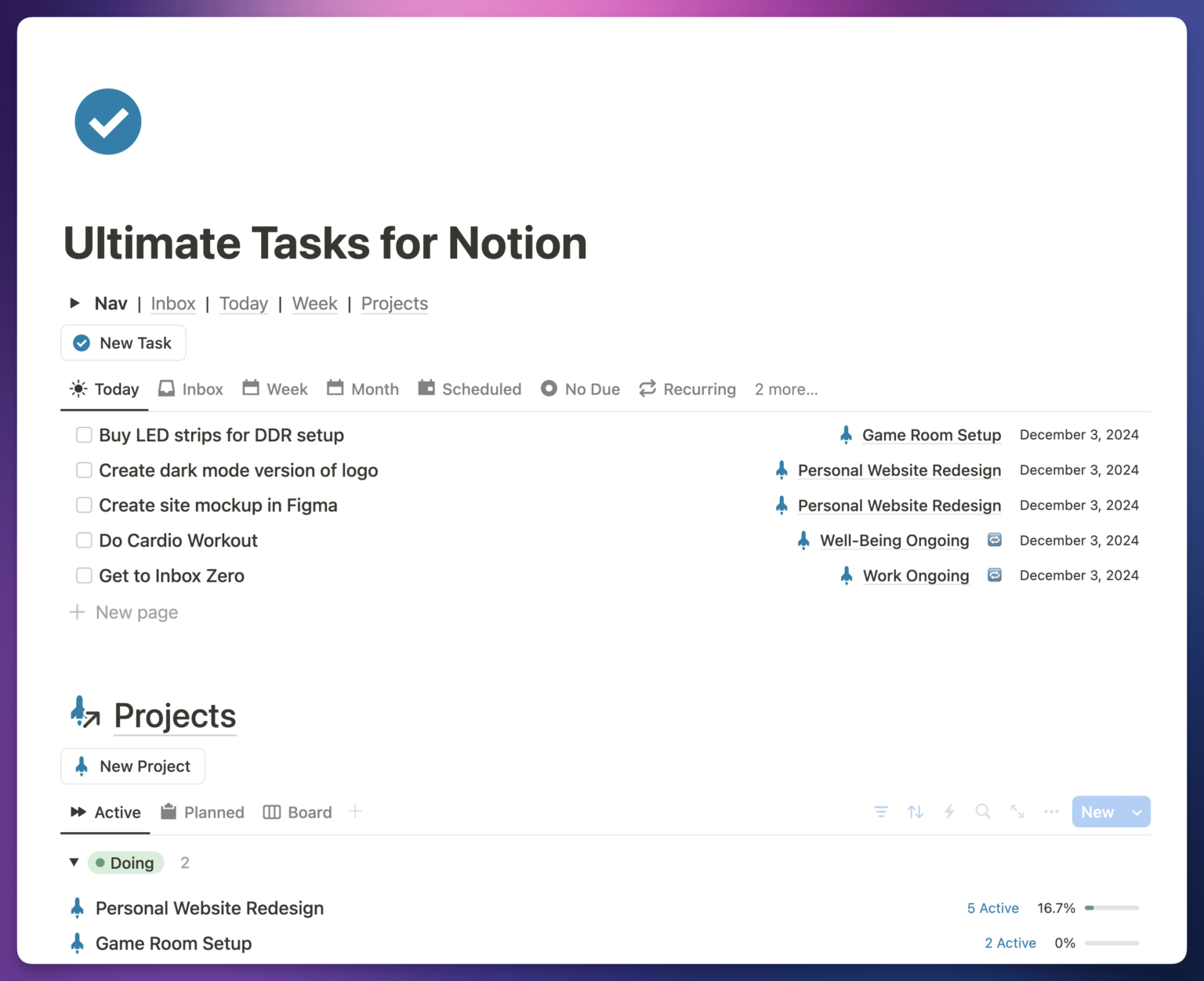
Task: Click the sort icon above Projects database
Action: pyautogui.click(x=915, y=812)
